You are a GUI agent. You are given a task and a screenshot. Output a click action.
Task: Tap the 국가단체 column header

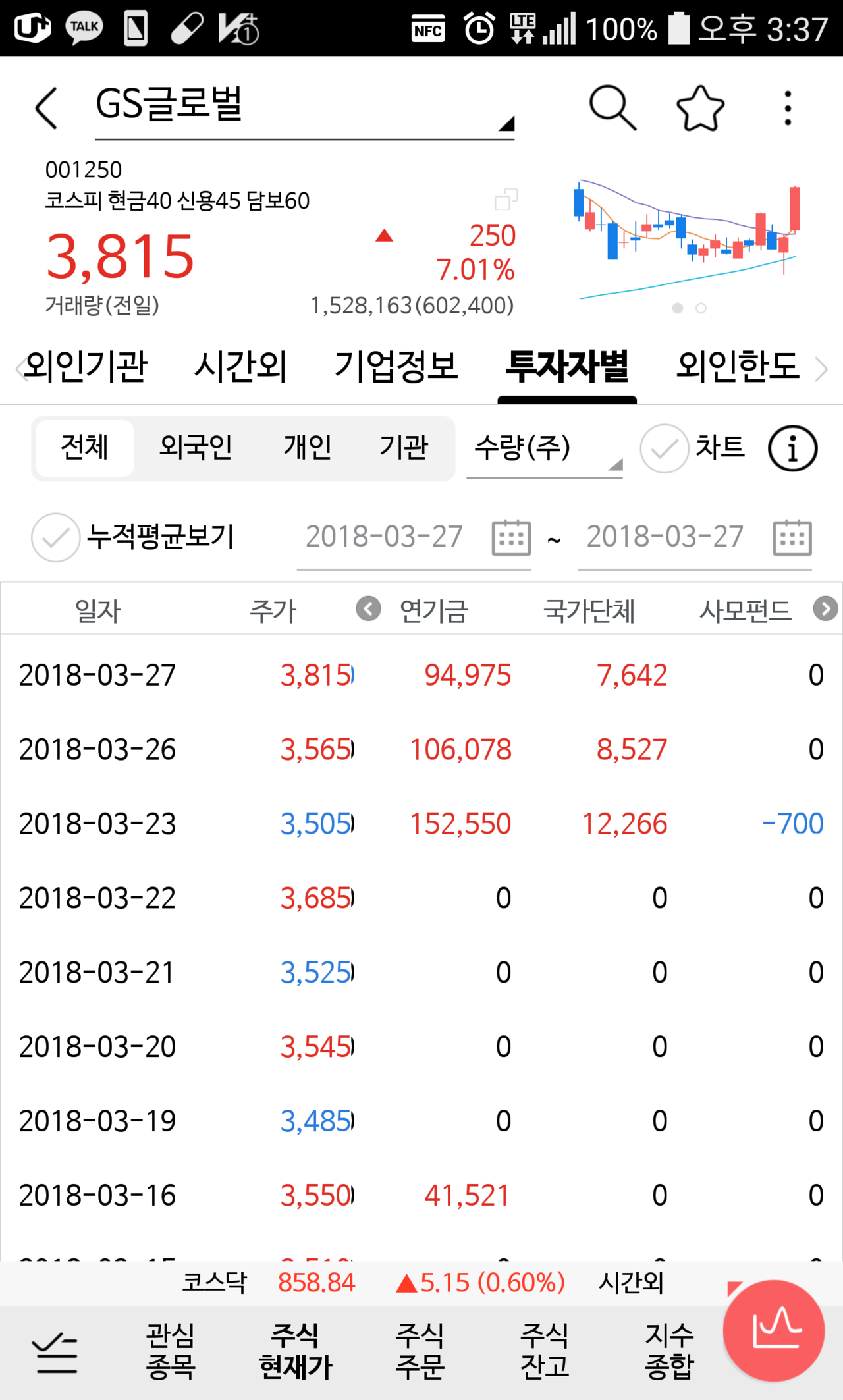pyautogui.click(x=589, y=611)
